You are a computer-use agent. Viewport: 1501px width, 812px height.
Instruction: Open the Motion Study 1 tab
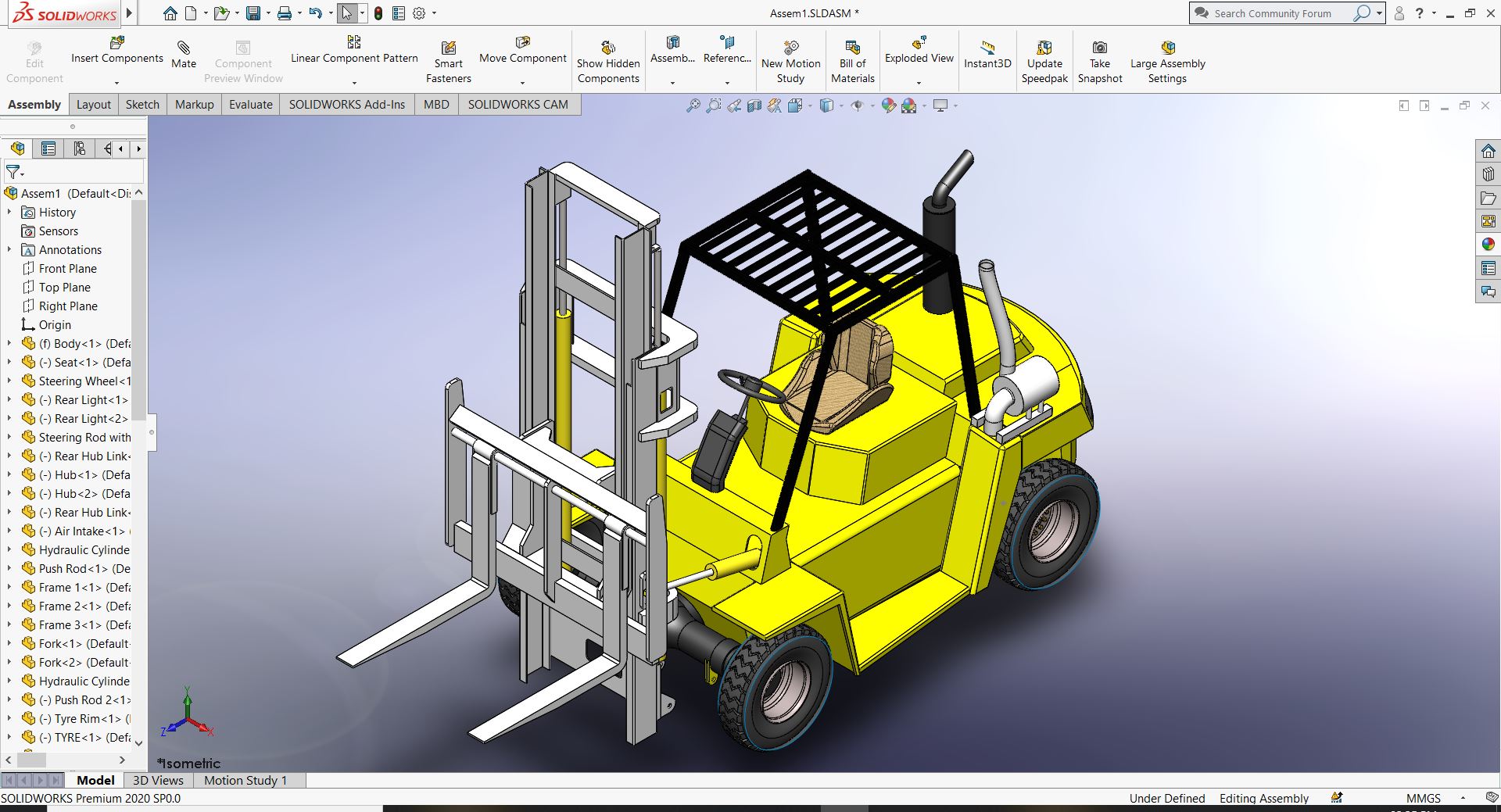[x=245, y=780]
